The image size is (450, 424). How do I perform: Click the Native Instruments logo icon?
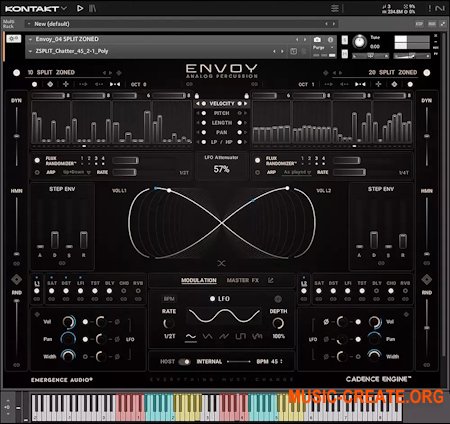440,8
